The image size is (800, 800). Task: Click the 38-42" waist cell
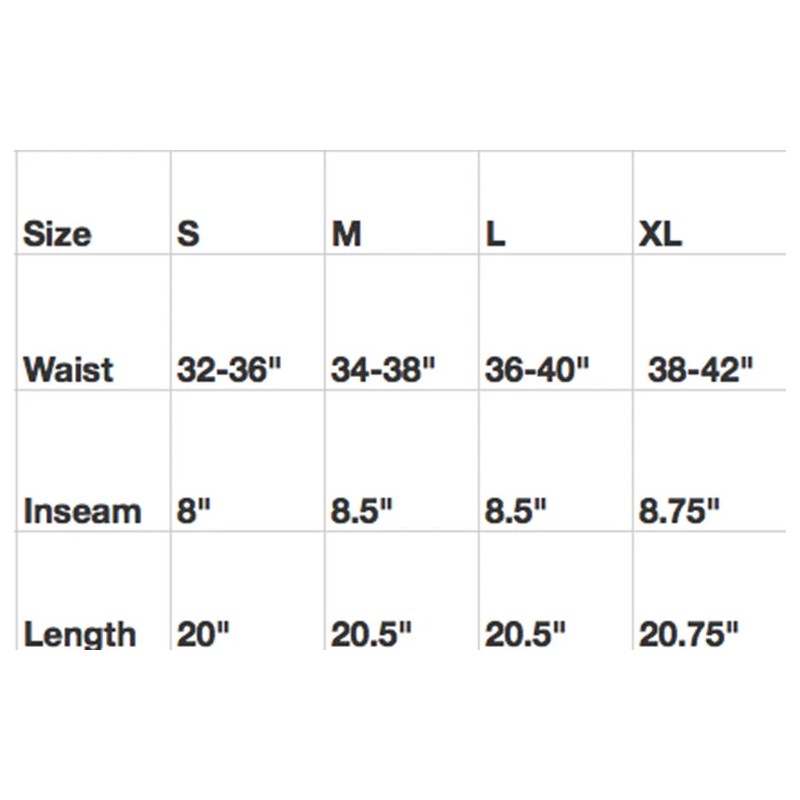(x=699, y=369)
